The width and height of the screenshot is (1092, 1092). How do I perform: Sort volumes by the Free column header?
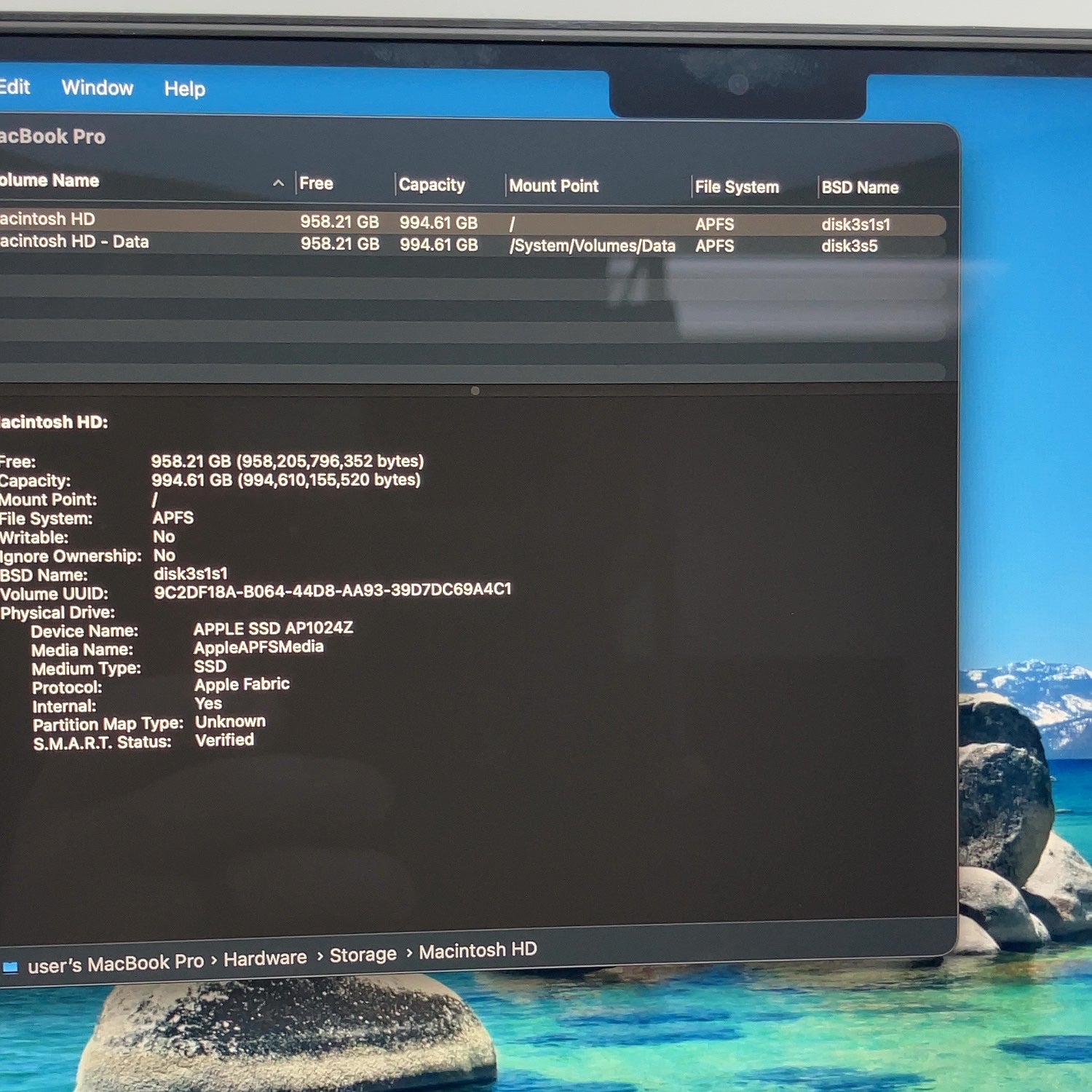[x=316, y=183]
